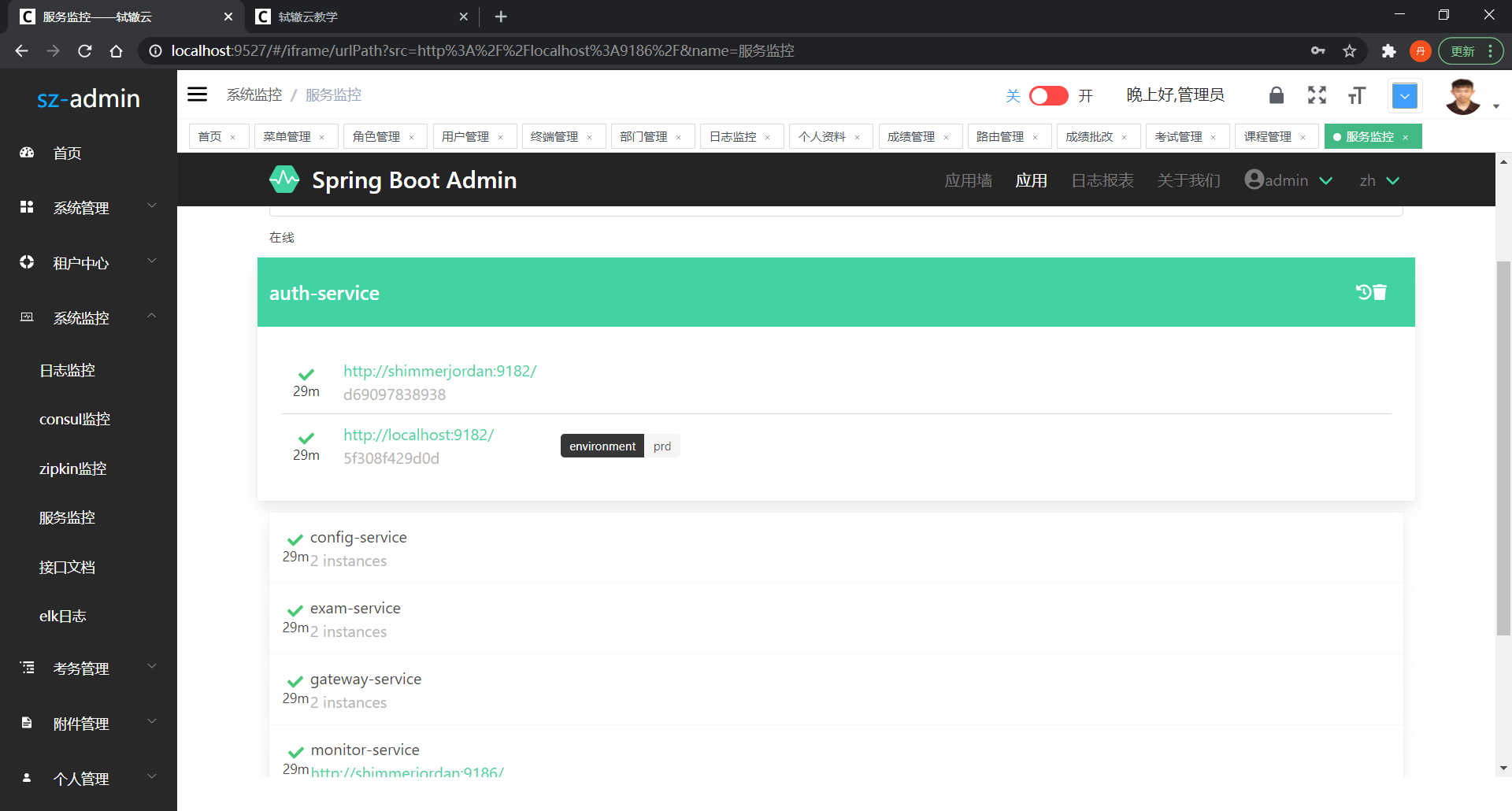Screen dimensions: 1512x811
Task: Open the browser extensions puzzle icon
Action: pos(1389,50)
